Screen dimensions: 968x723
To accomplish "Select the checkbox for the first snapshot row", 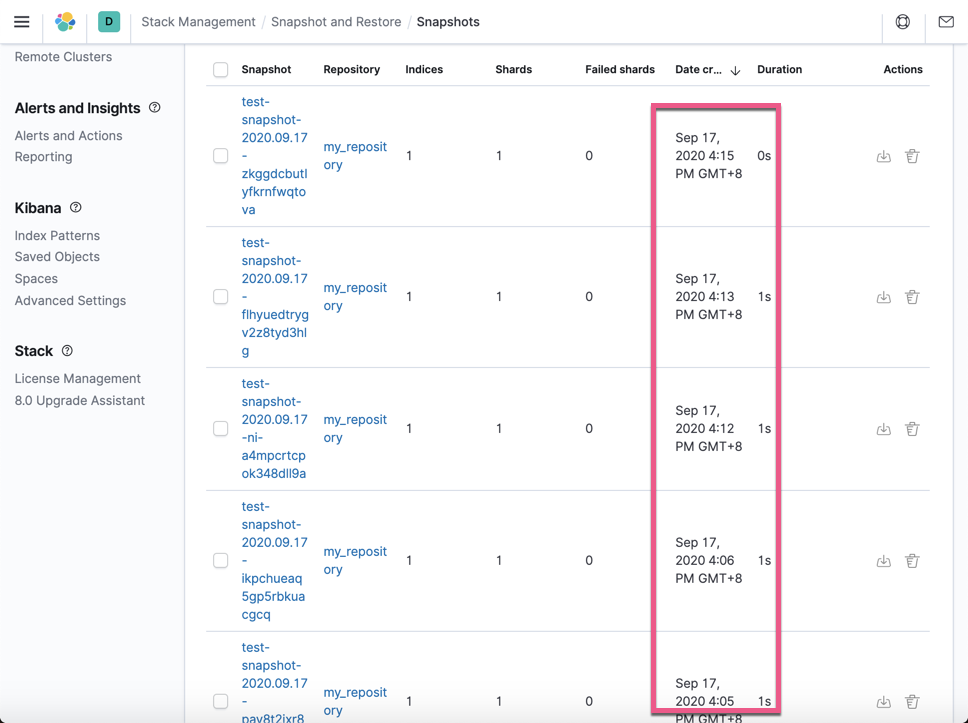I will pos(221,156).
